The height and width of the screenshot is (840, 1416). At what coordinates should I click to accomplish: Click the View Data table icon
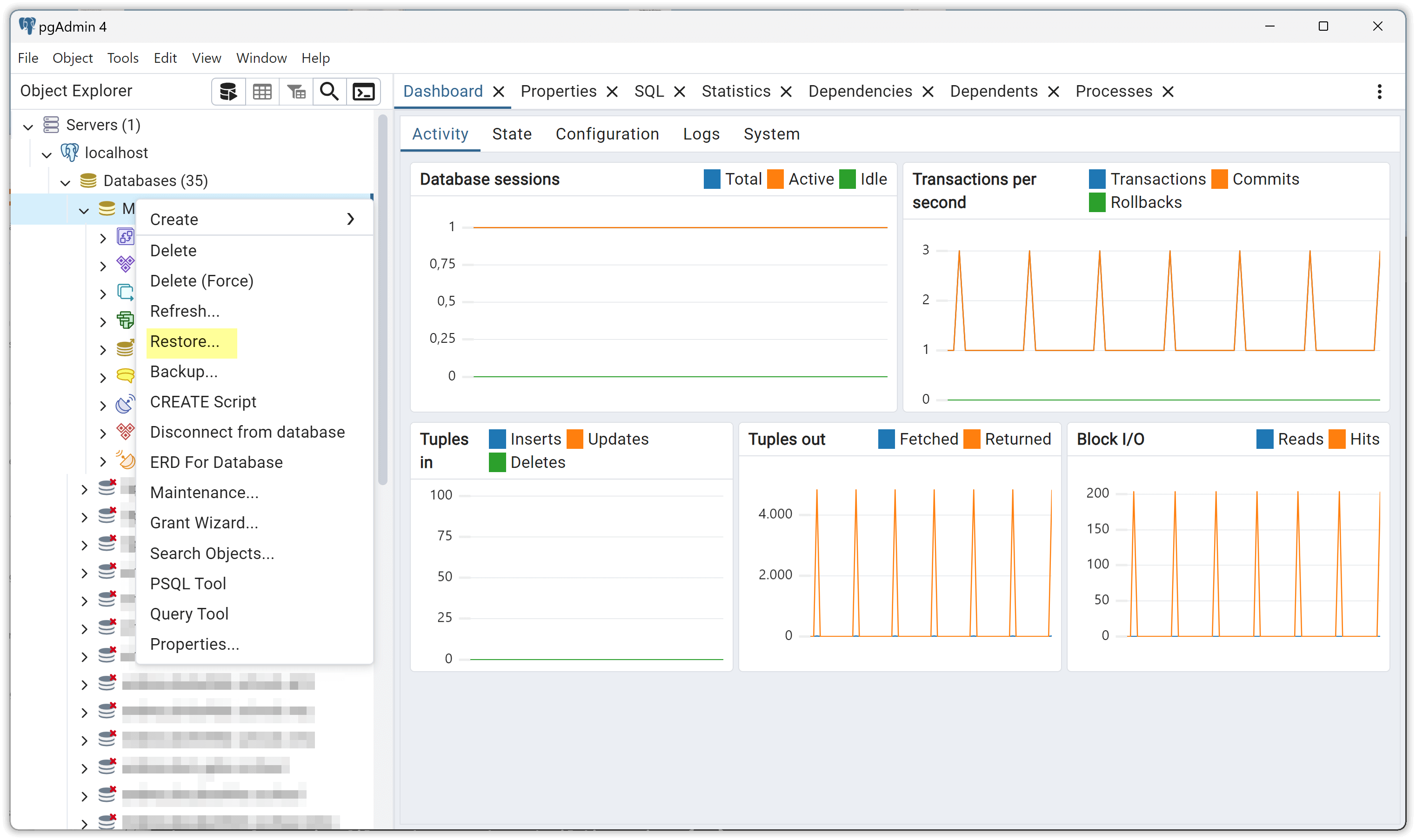(262, 92)
